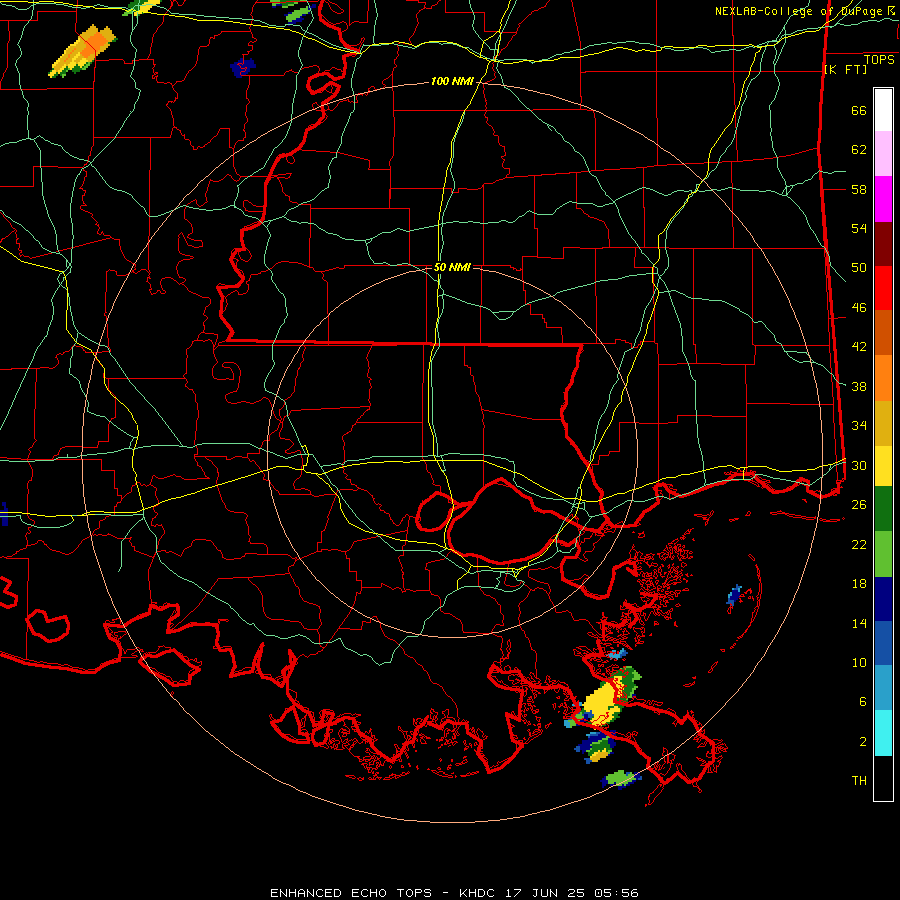
Task: Click the navy blue 18 legend swatch
Action: point(883,599)
